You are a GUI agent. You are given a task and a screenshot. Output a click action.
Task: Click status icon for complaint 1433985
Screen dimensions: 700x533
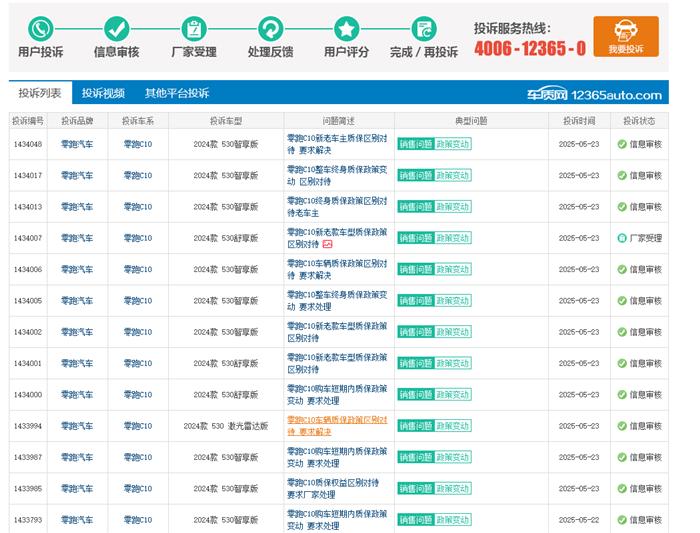tap(622, 488)
